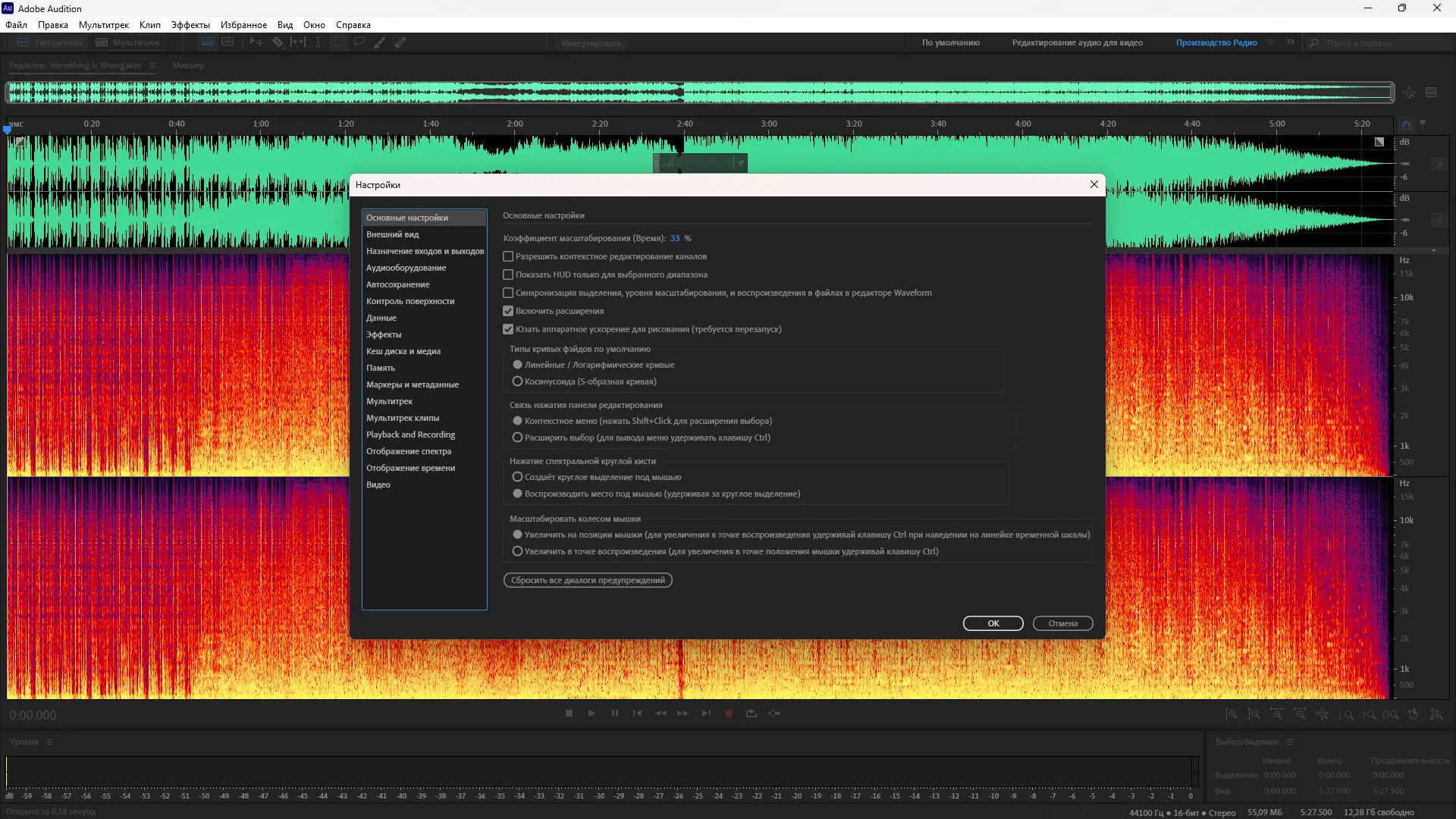1456x819 pixels.
Task: Enable context-sensitive channel editing checkbox
Action: point(508,257)
